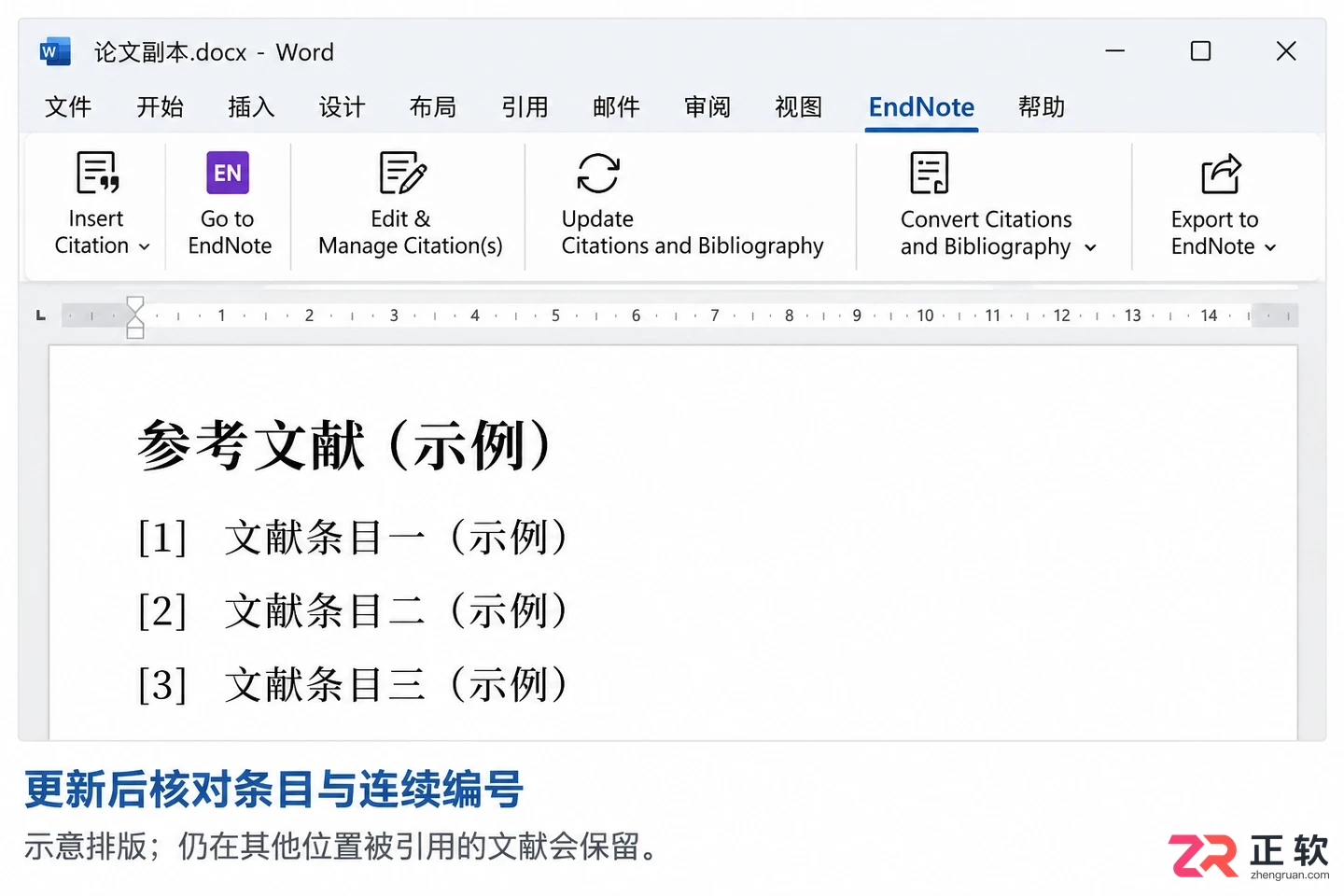Open EndNote via the purple EN icon

pos(228,173)
